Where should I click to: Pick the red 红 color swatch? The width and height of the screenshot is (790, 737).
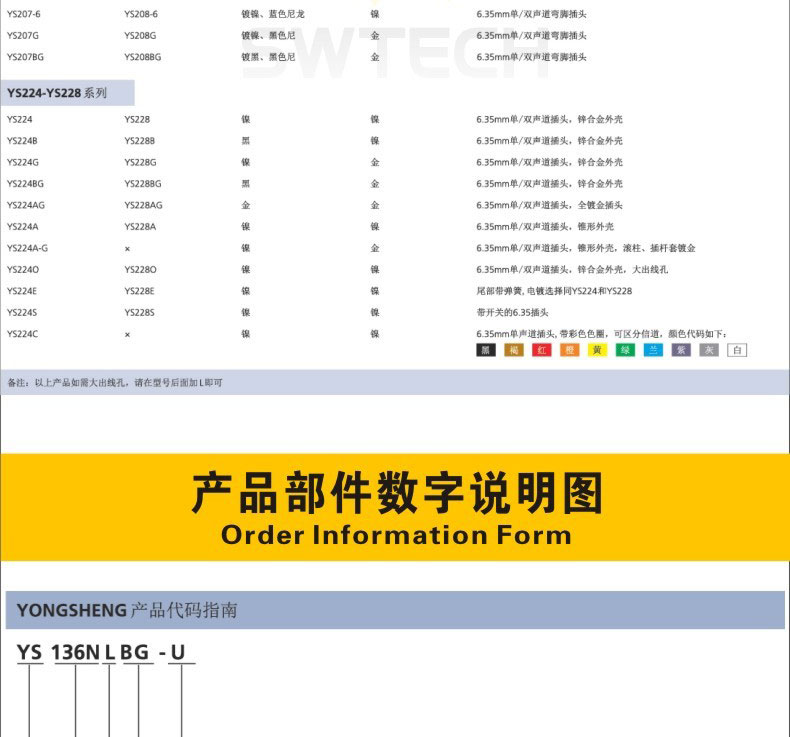point(541,350)
